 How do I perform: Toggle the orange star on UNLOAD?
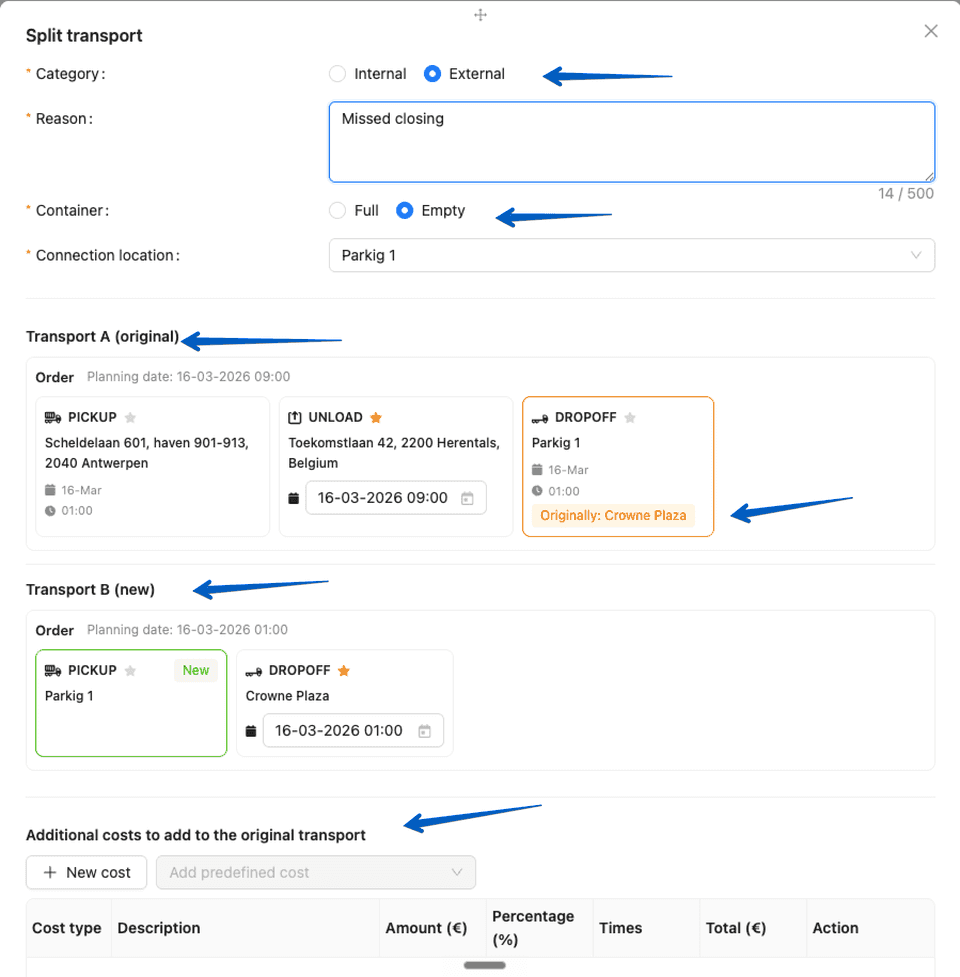click(376, 417)
